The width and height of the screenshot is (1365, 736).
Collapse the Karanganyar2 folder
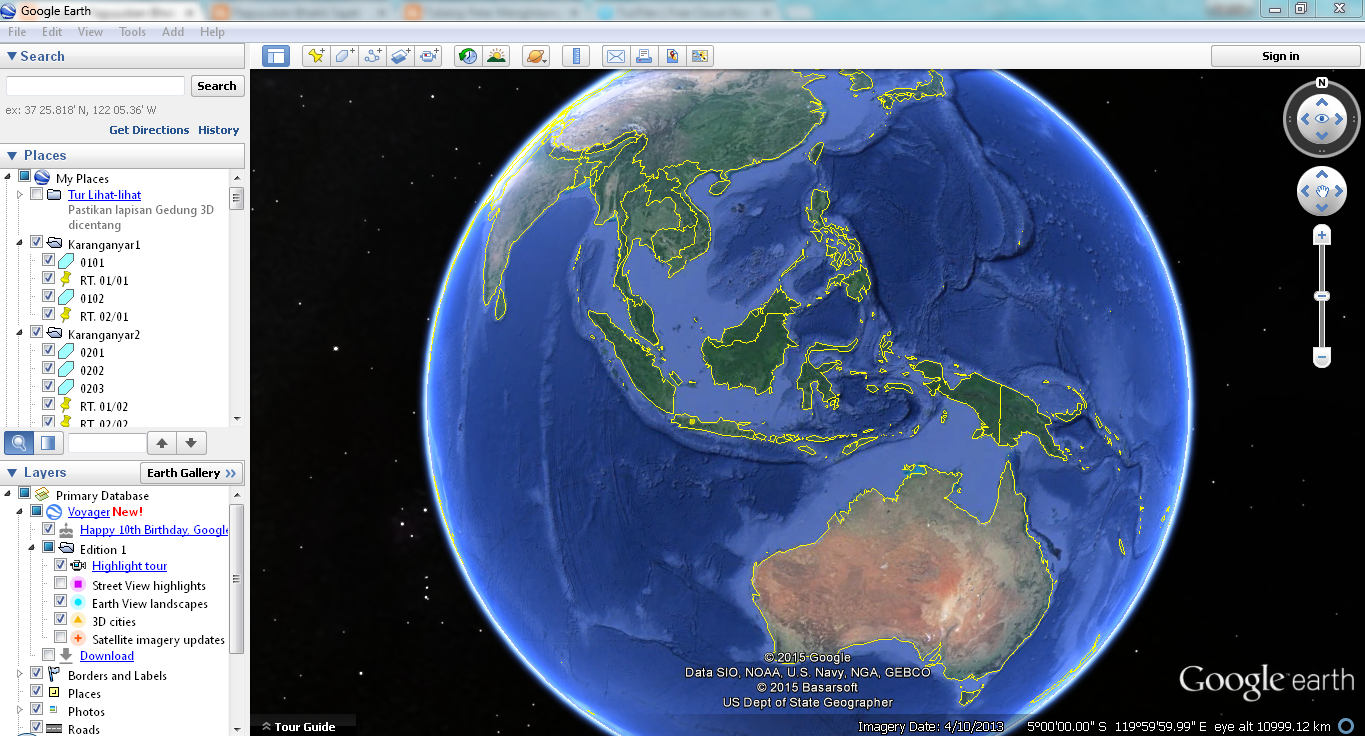pyautogui.click(x=22, y=331)
